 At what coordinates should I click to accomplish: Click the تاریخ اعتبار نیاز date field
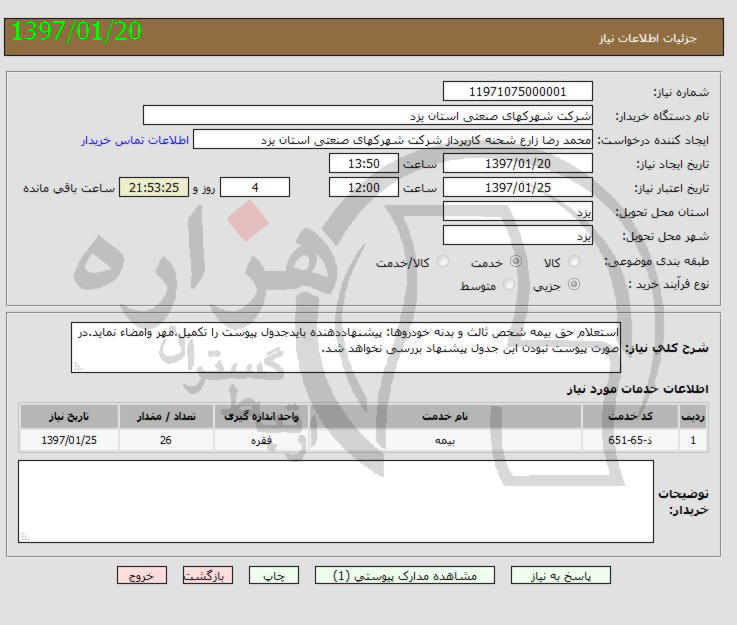[518, 187]
